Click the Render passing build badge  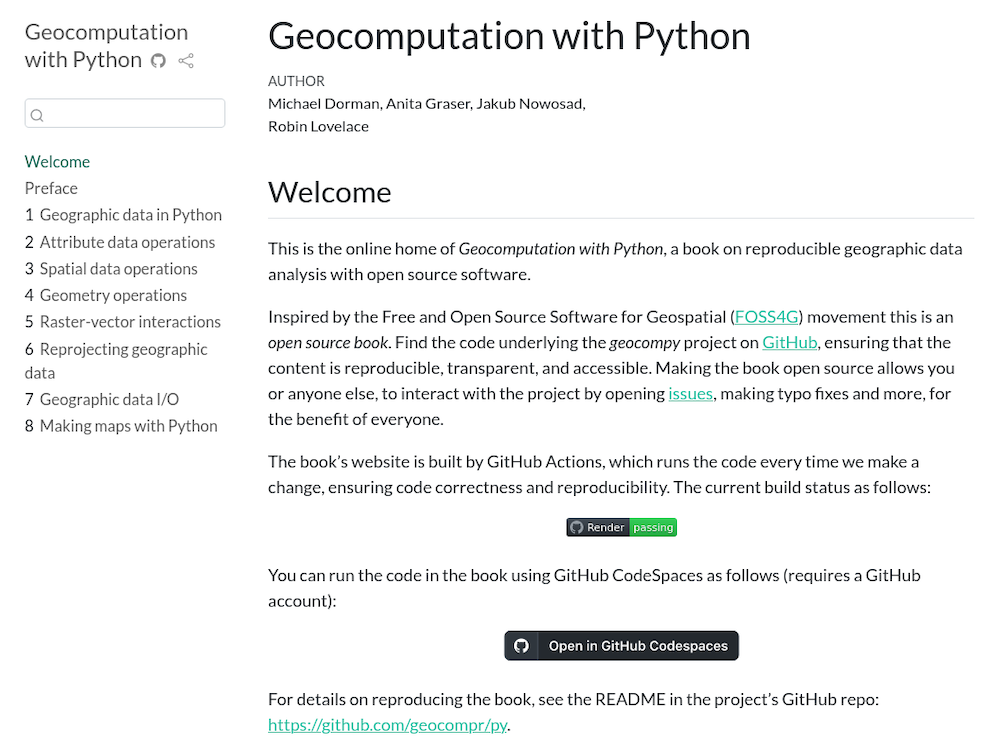(621, 527)
